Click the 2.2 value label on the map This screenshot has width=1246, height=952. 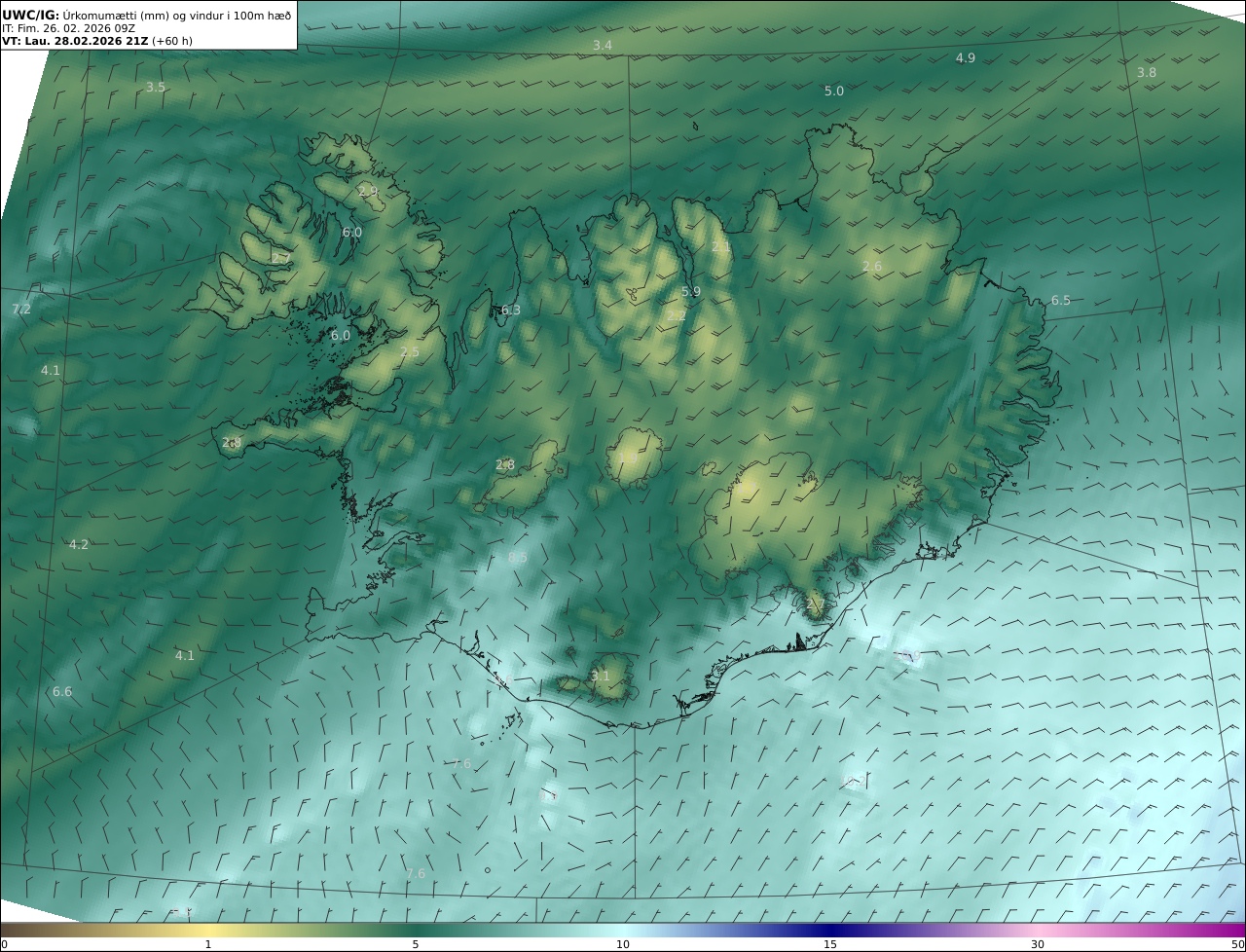[676, 316]
